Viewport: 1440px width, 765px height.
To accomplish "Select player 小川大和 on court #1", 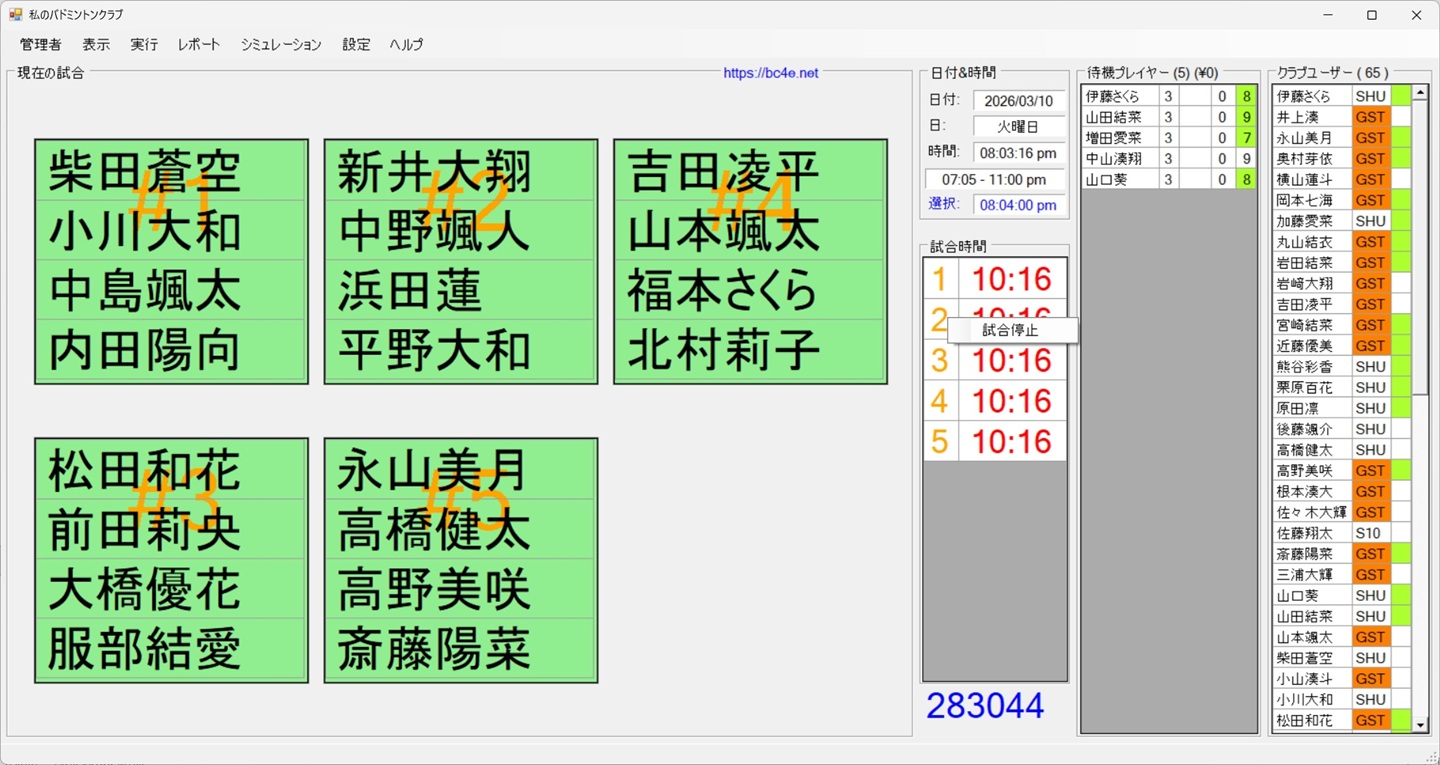I will [171, 231].
